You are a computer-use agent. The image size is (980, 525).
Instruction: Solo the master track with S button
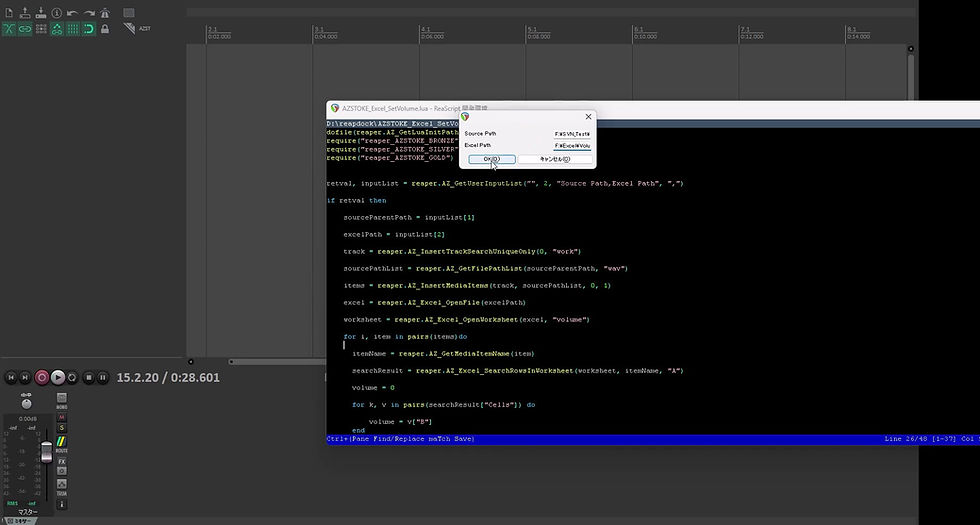(x=61, y=428)
